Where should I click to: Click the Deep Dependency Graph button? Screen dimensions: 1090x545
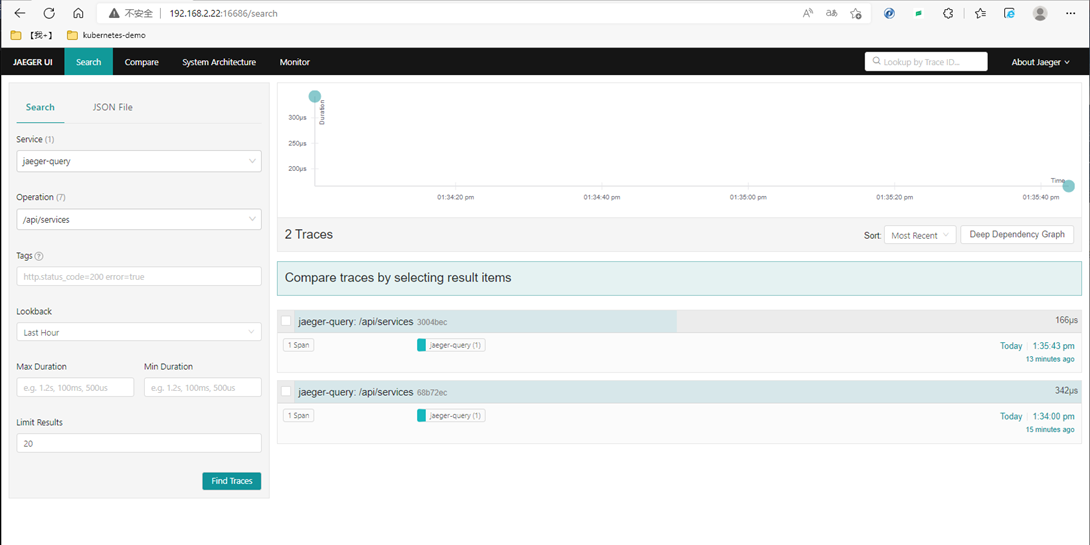[x=1017, y=235]
